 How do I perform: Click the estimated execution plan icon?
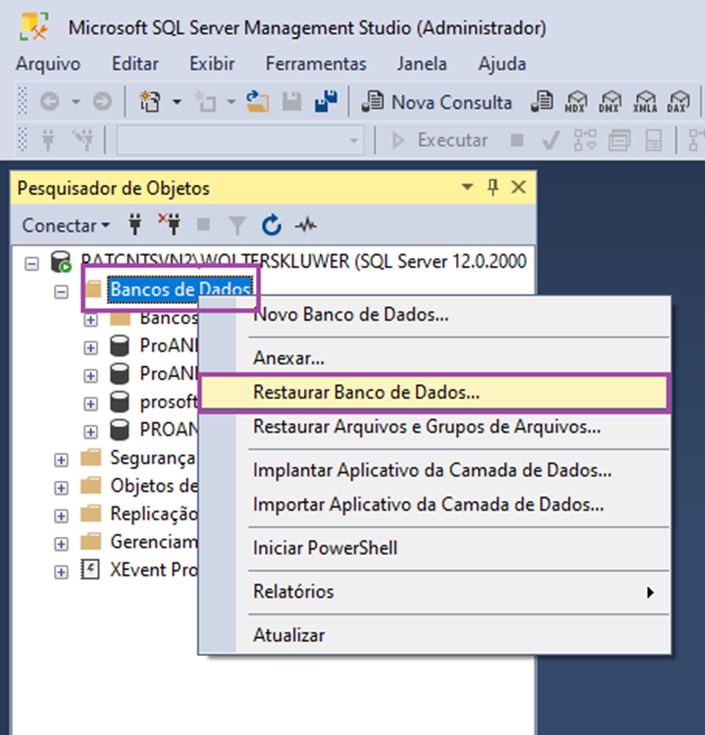pyautogui.click(x=585, y=140)
